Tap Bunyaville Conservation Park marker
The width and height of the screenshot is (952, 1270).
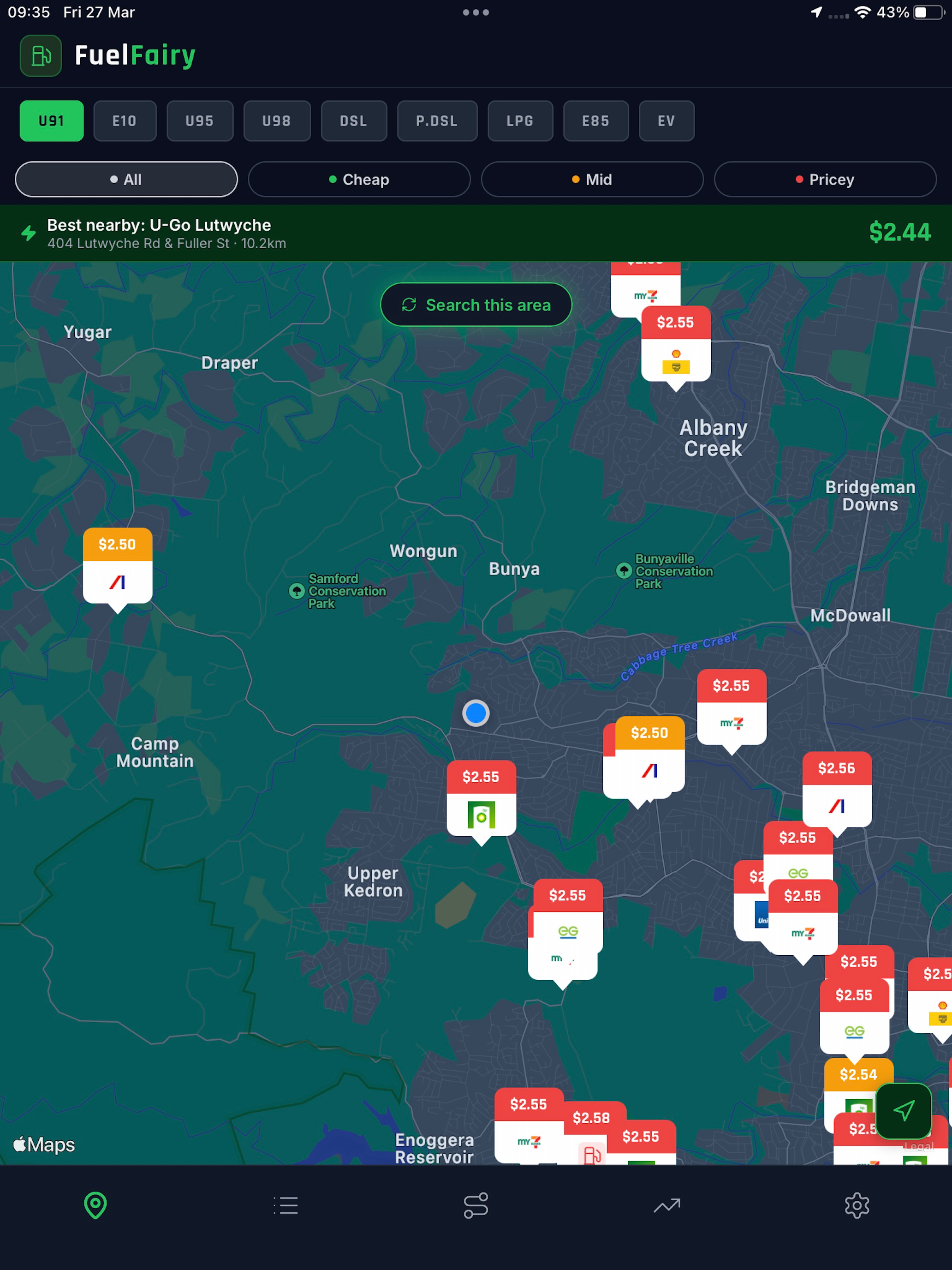click(x=624, y=571)
